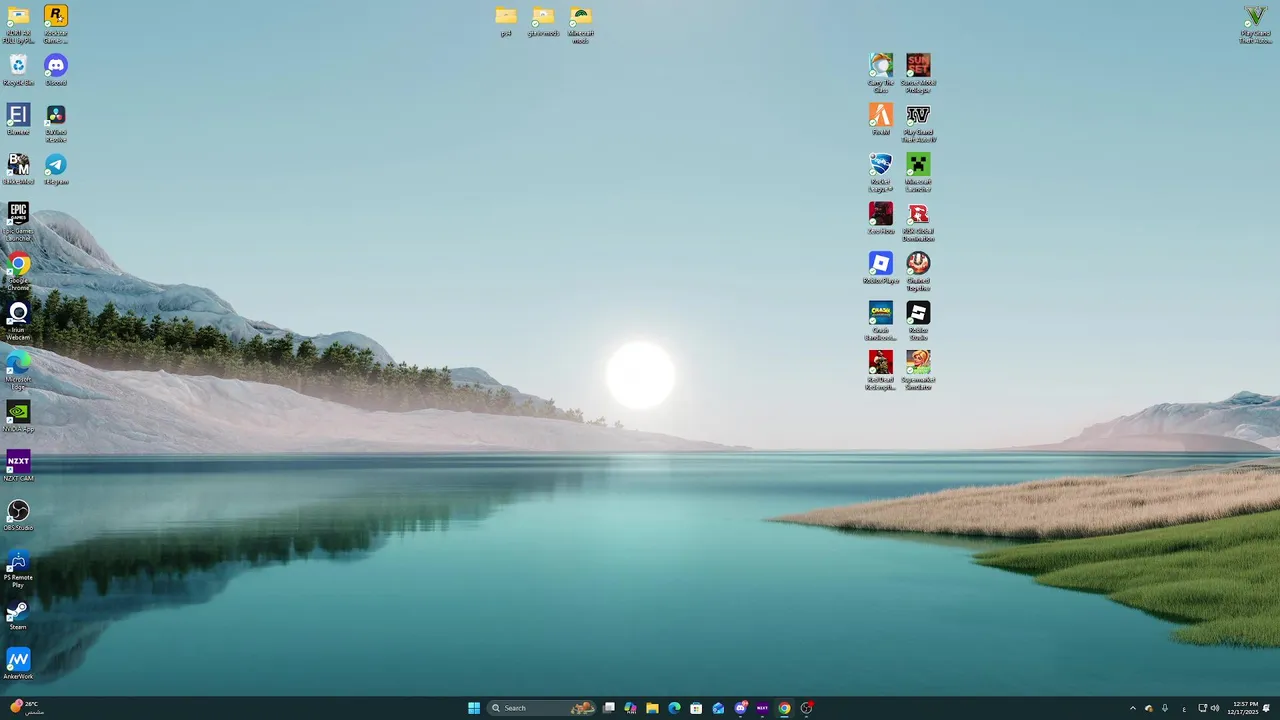Select the PS Remote Play icon

point(18,568)
